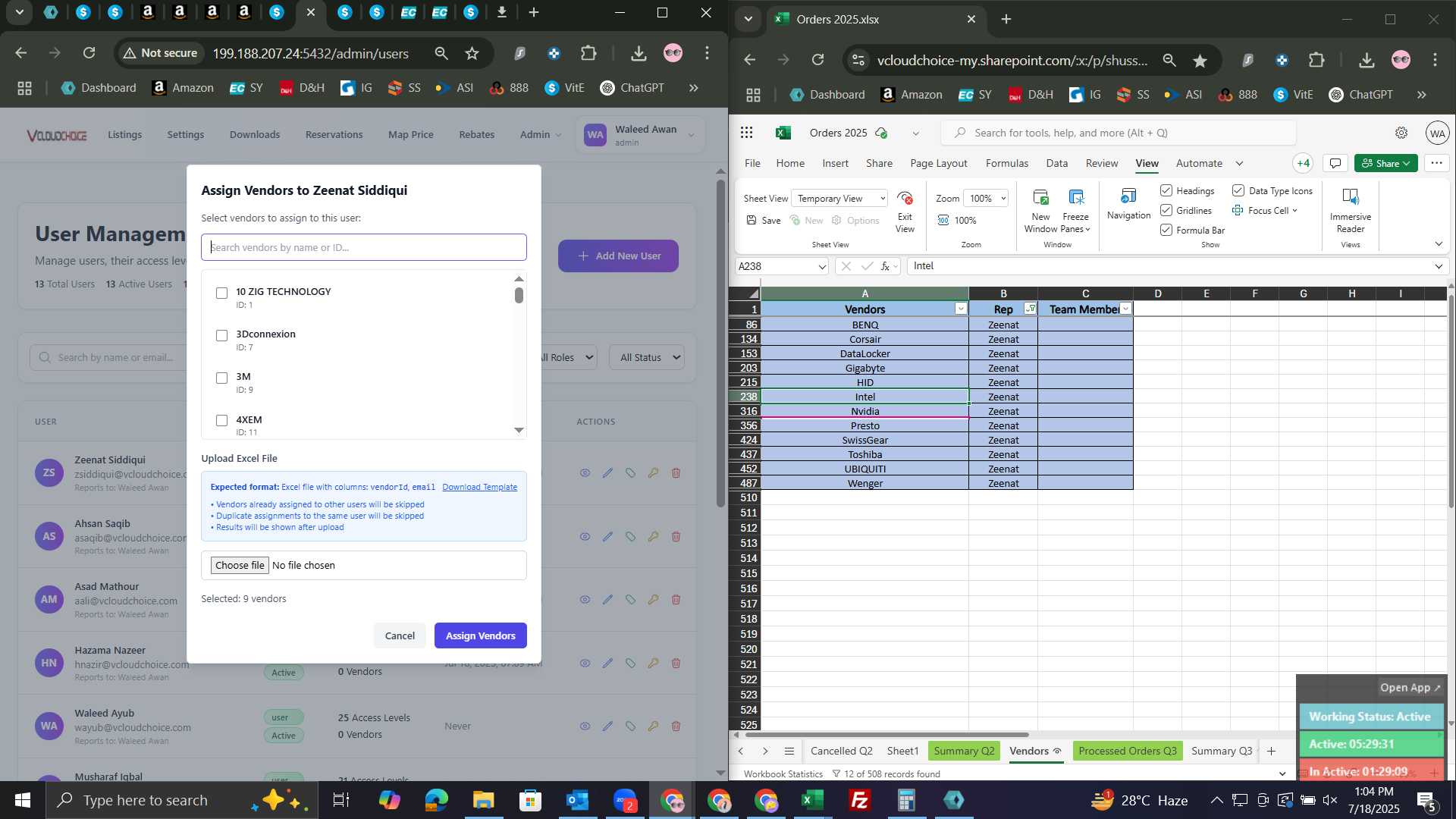Viewport: 1456px width, 819px height.
Task: Open Calculator from the taskbar
Action: click(x=906, y=800)
